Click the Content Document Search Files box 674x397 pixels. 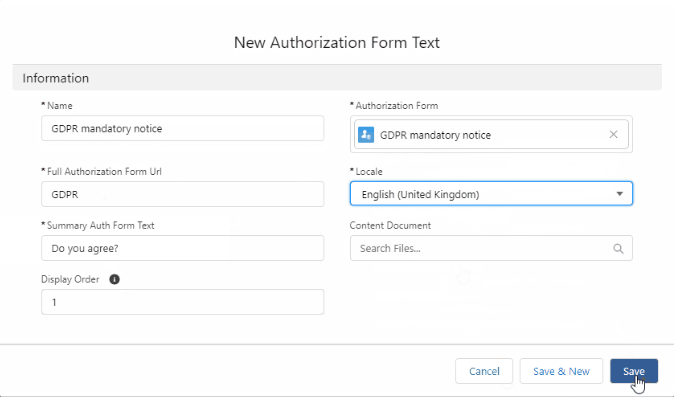(491, 248)
